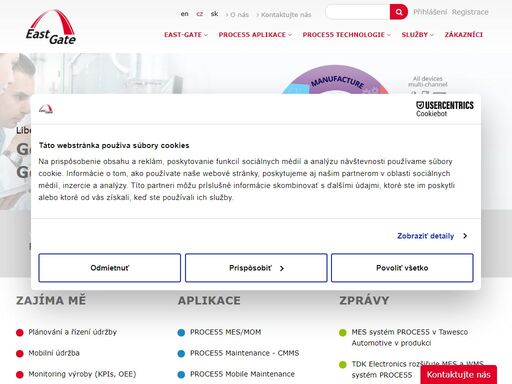
Task: Expand the SLUŽBY menu
Action: [418, 35]
